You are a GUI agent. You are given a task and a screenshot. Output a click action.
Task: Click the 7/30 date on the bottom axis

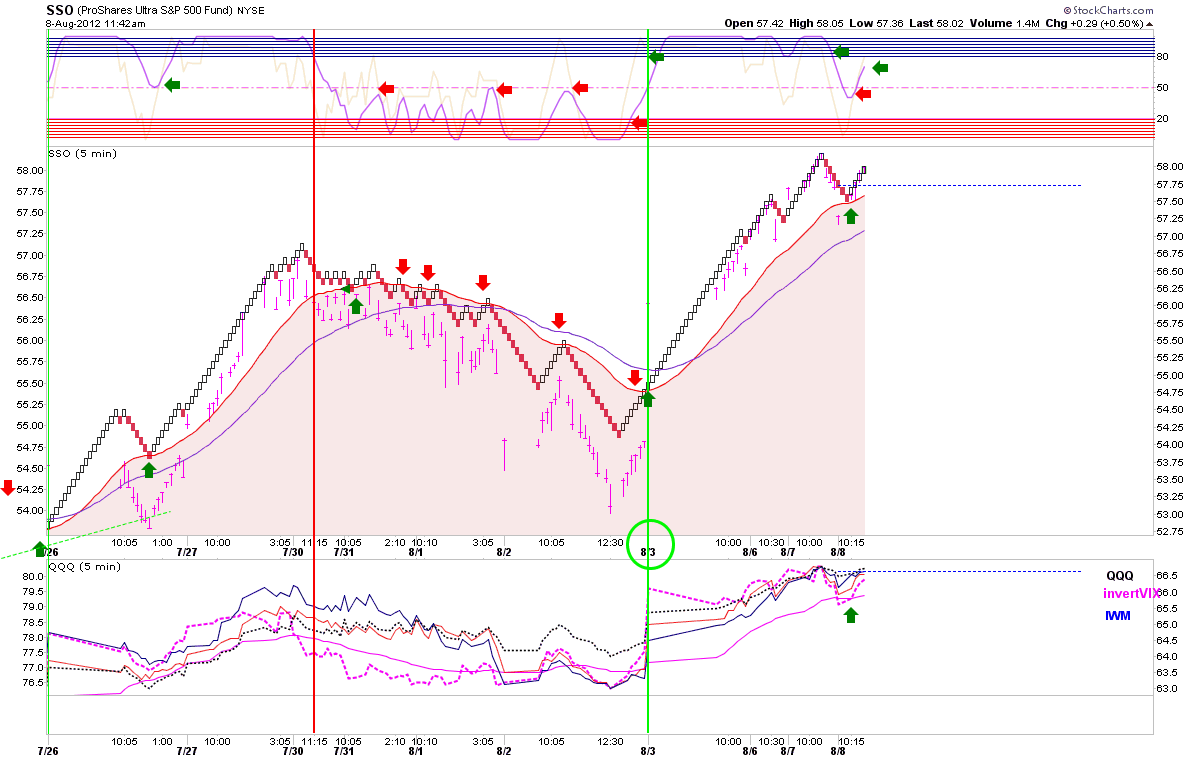pyautogui.click(x=293, y=750)
